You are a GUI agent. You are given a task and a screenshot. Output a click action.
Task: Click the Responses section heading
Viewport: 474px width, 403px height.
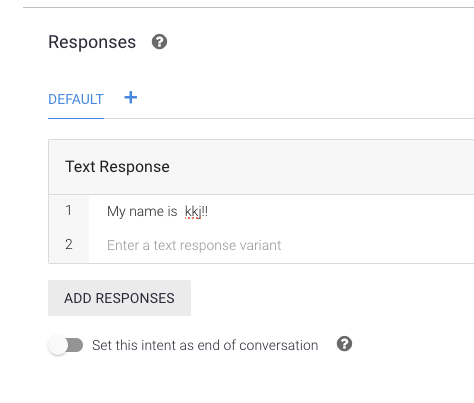pos(92,42)
